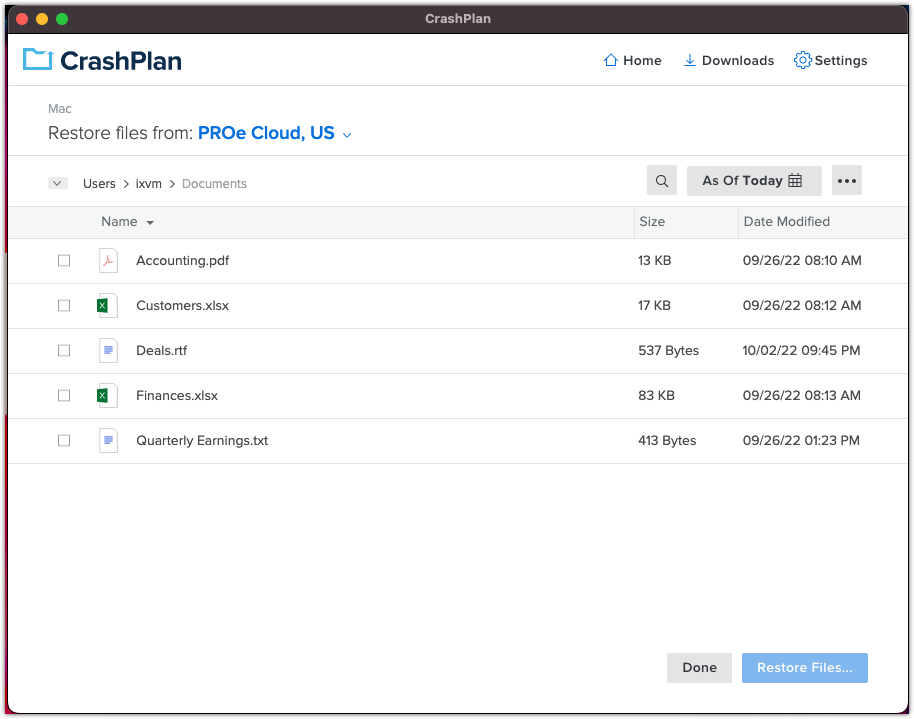This screenshot has width=914, height=719.
Task: Navigate to ixvm in the breadcrumb
Action: click(x=149, y=184)
